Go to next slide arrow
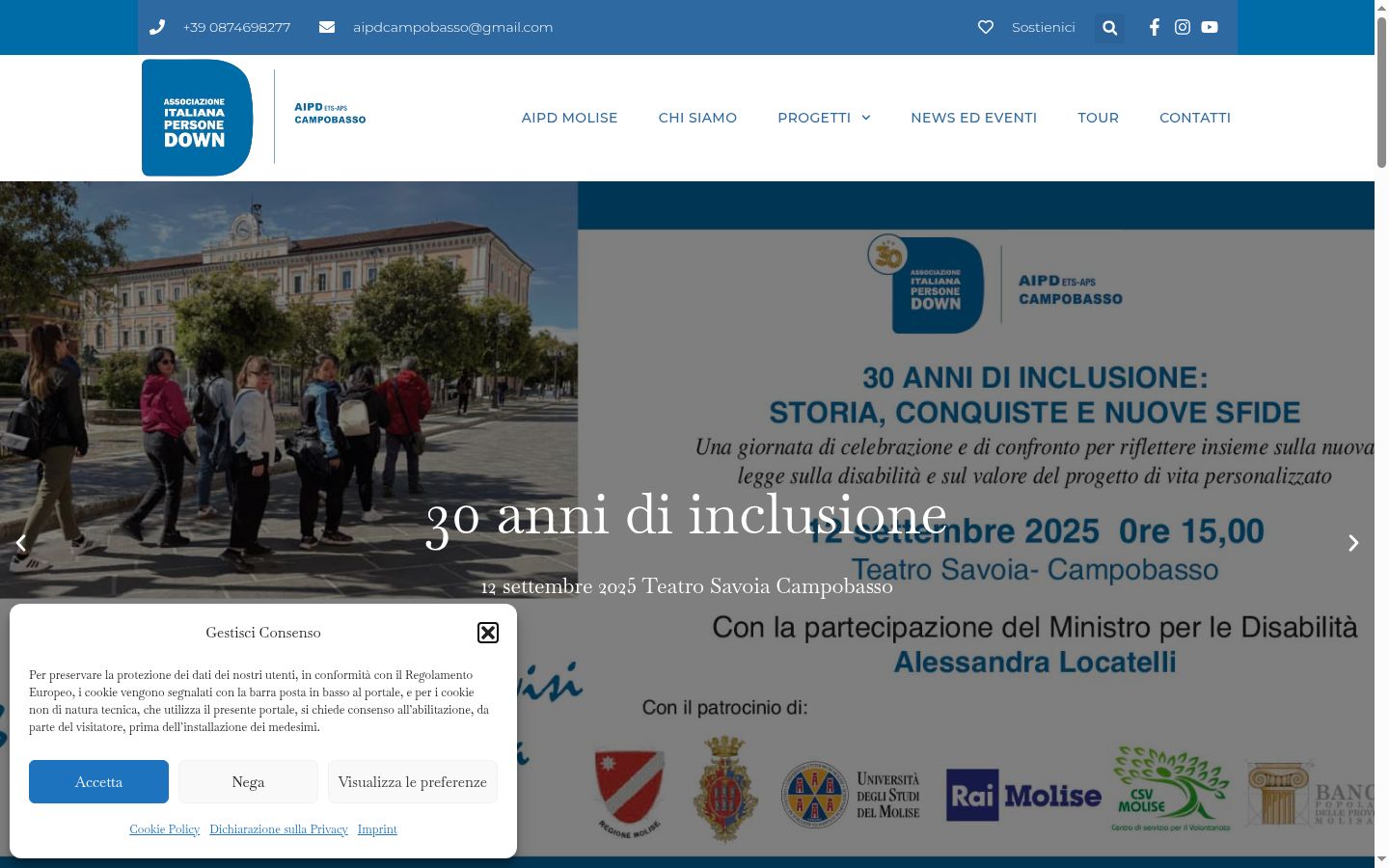The width and height of the screenshot is (1389, 868). tap(1353, 543)
